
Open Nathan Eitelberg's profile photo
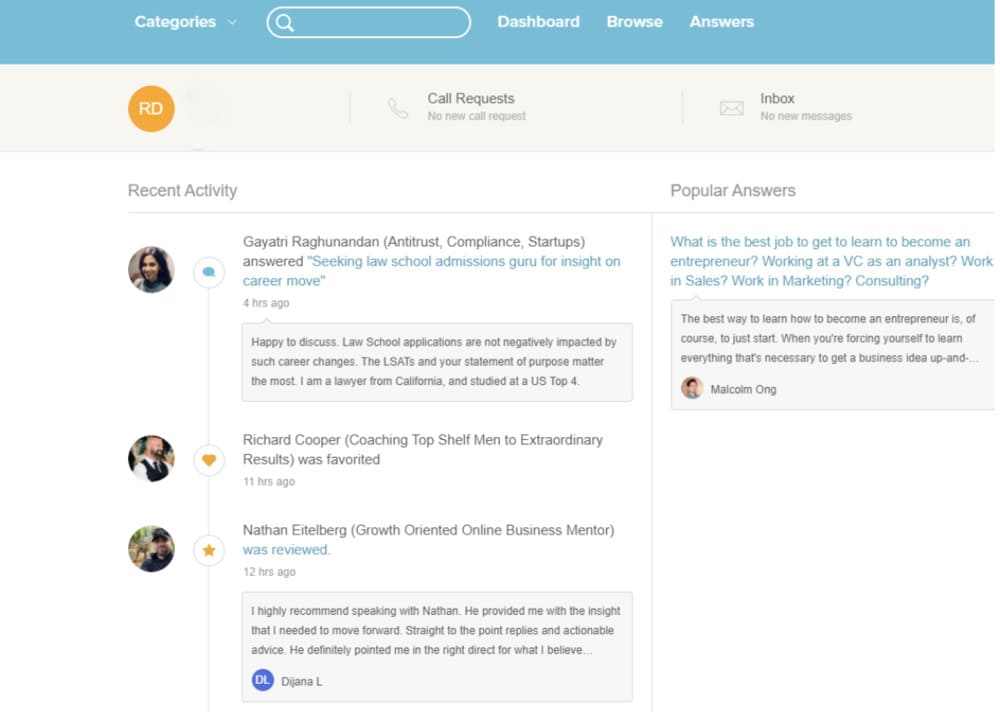tap(151, 549)
